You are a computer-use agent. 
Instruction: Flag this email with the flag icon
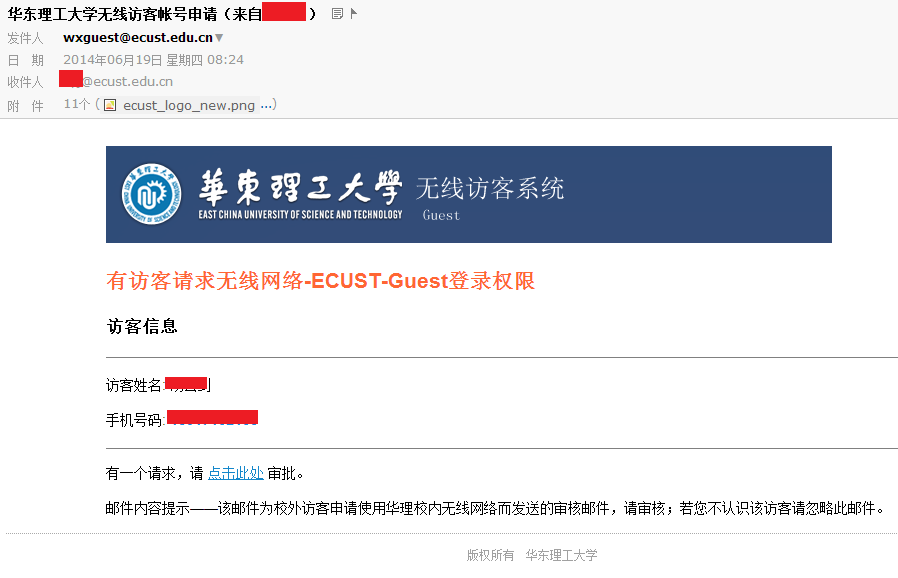353,13
